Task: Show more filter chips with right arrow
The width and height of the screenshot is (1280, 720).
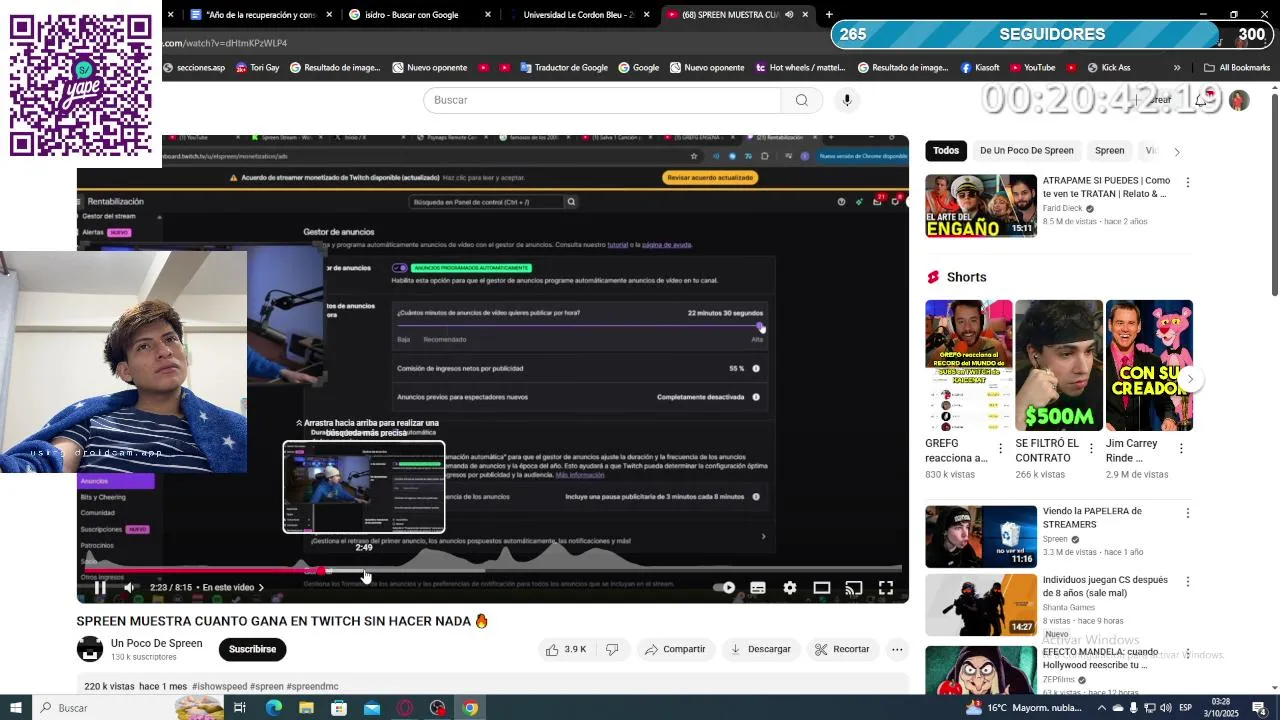Action: tap(1177, 152)
